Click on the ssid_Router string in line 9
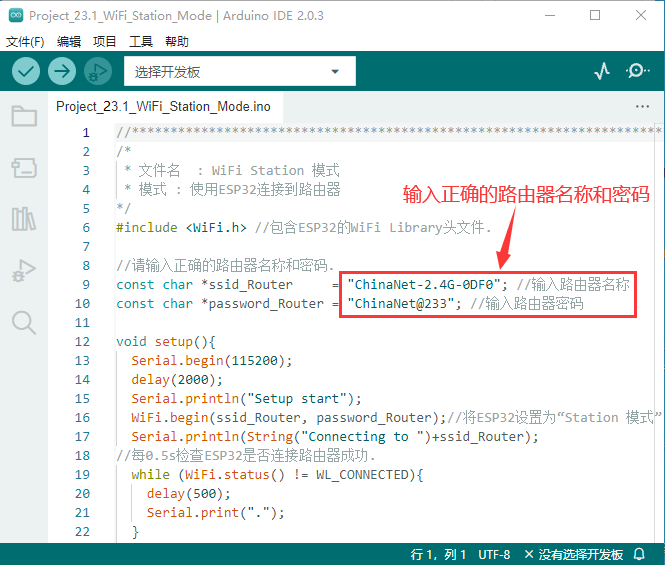Image resolution: width=665 pixels, height=565 pixels. pos(427,284)
